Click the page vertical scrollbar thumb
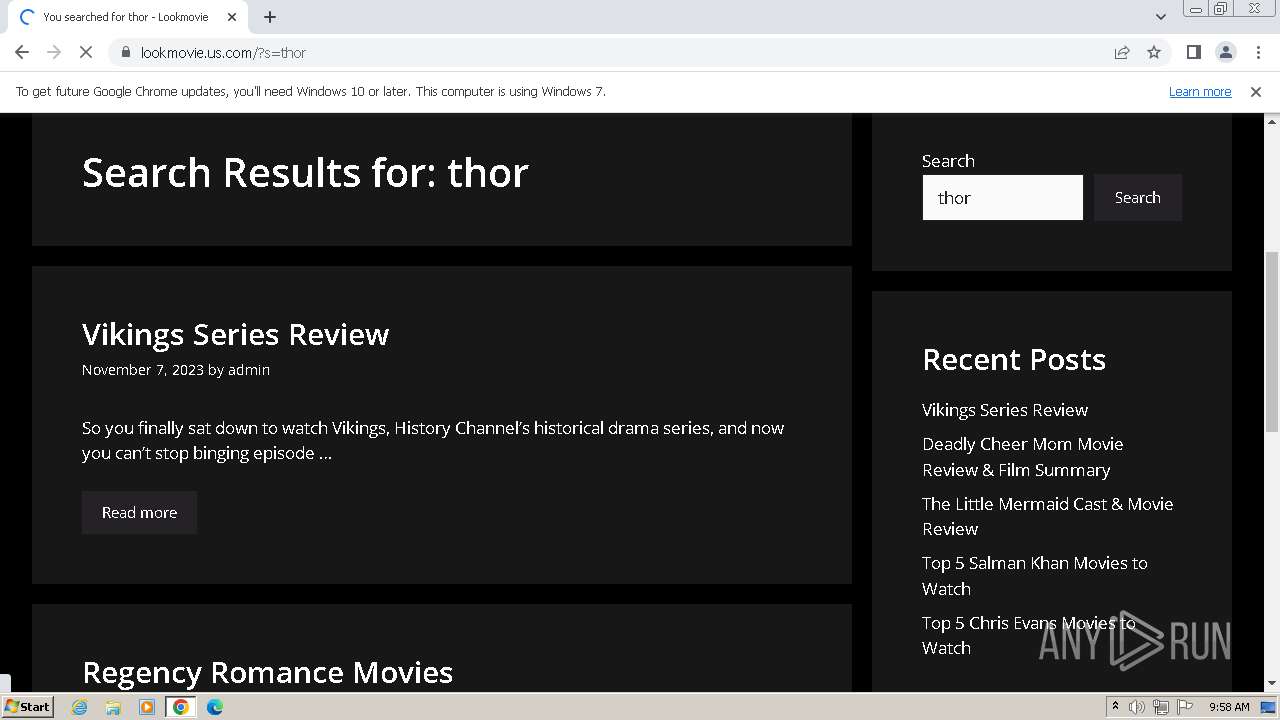Viewport: 1280px width, 720px height. (x=1271, y=340)
